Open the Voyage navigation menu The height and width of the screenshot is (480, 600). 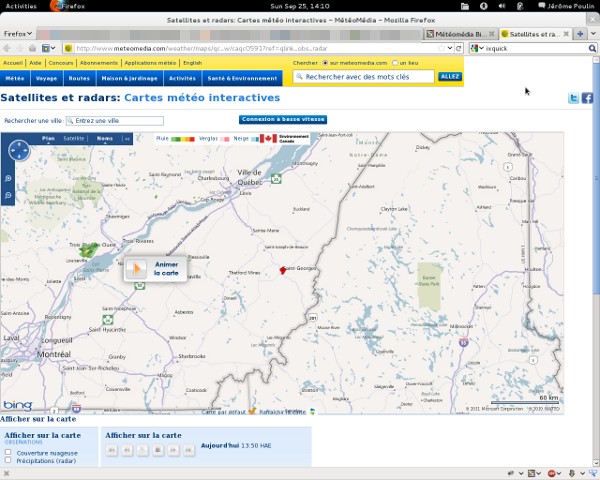(46, 77)
